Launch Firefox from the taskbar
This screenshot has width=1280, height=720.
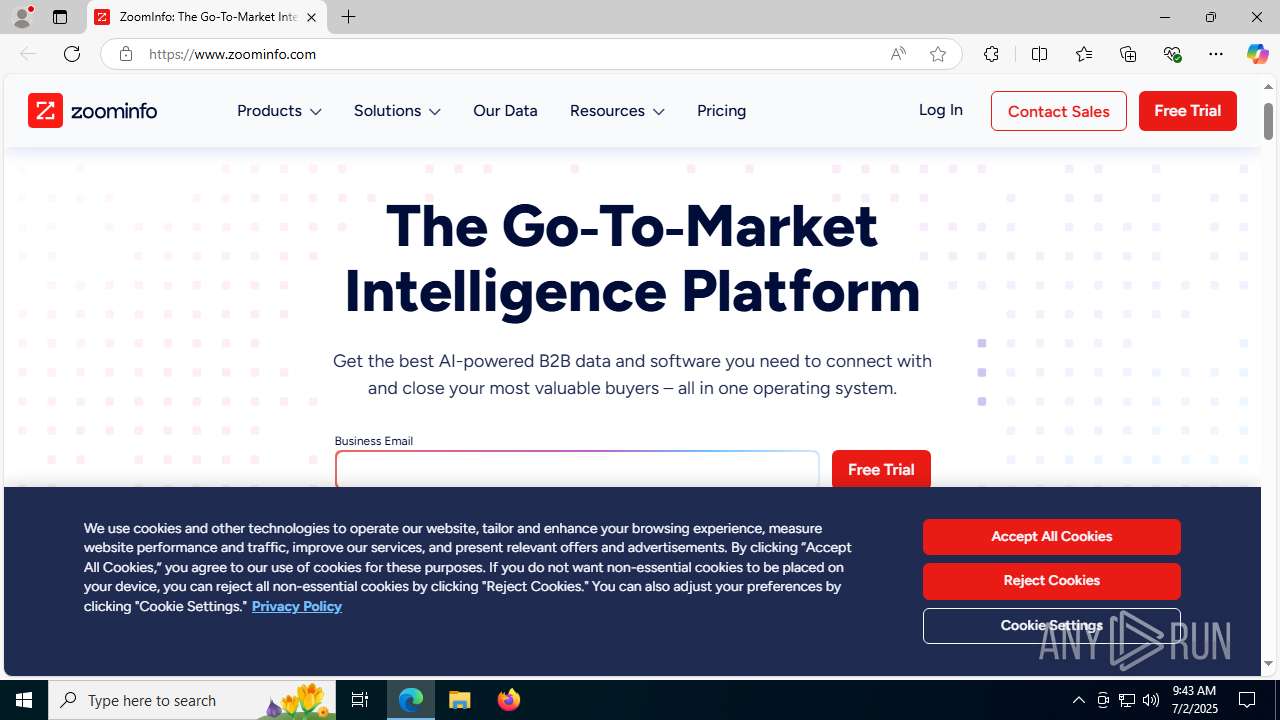coord(509,700)
